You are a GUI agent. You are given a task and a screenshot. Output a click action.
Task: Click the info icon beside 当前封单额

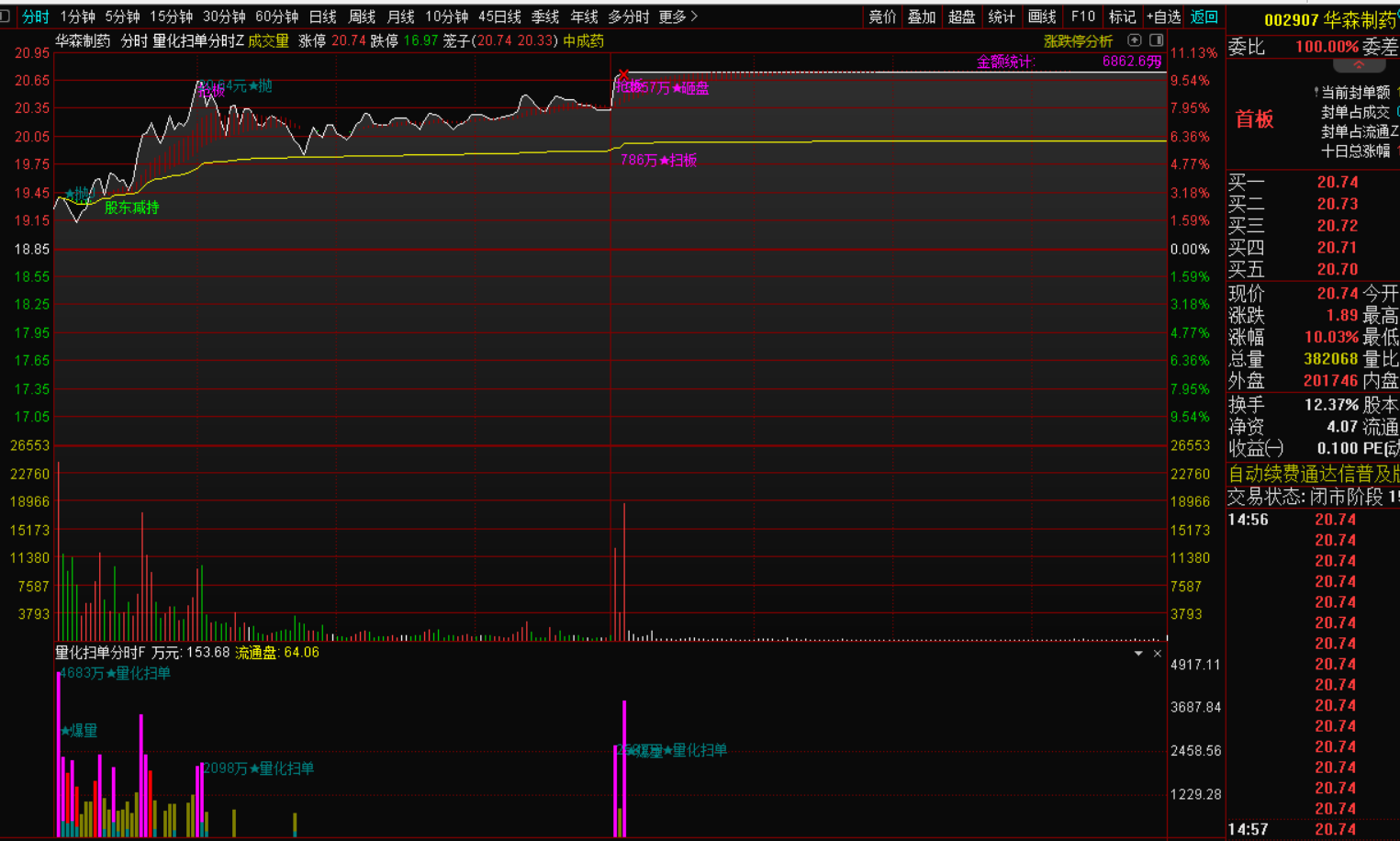click(1316, 92)
